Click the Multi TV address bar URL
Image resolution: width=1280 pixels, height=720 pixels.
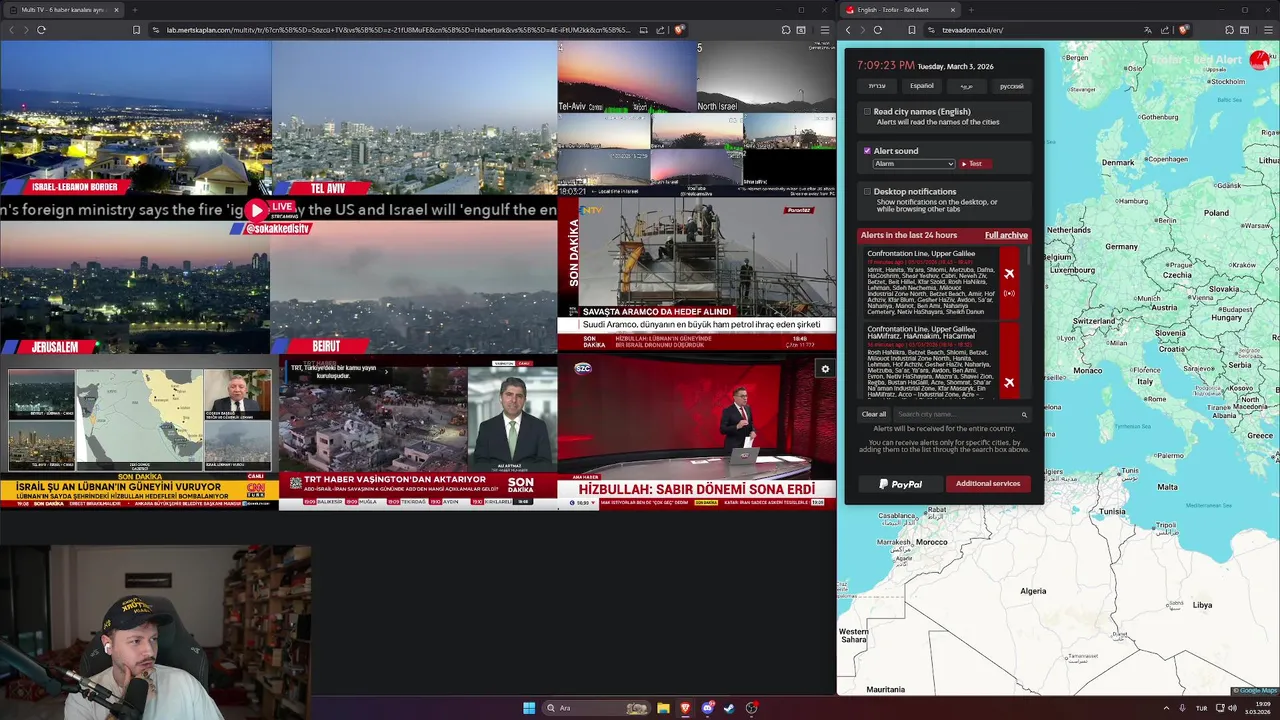coord(398,30)
